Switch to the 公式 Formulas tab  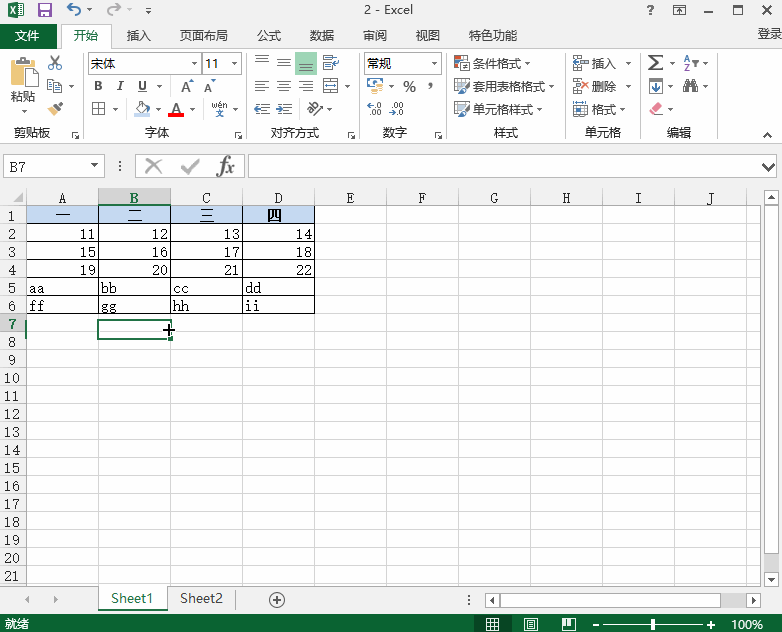click(269, 35)
